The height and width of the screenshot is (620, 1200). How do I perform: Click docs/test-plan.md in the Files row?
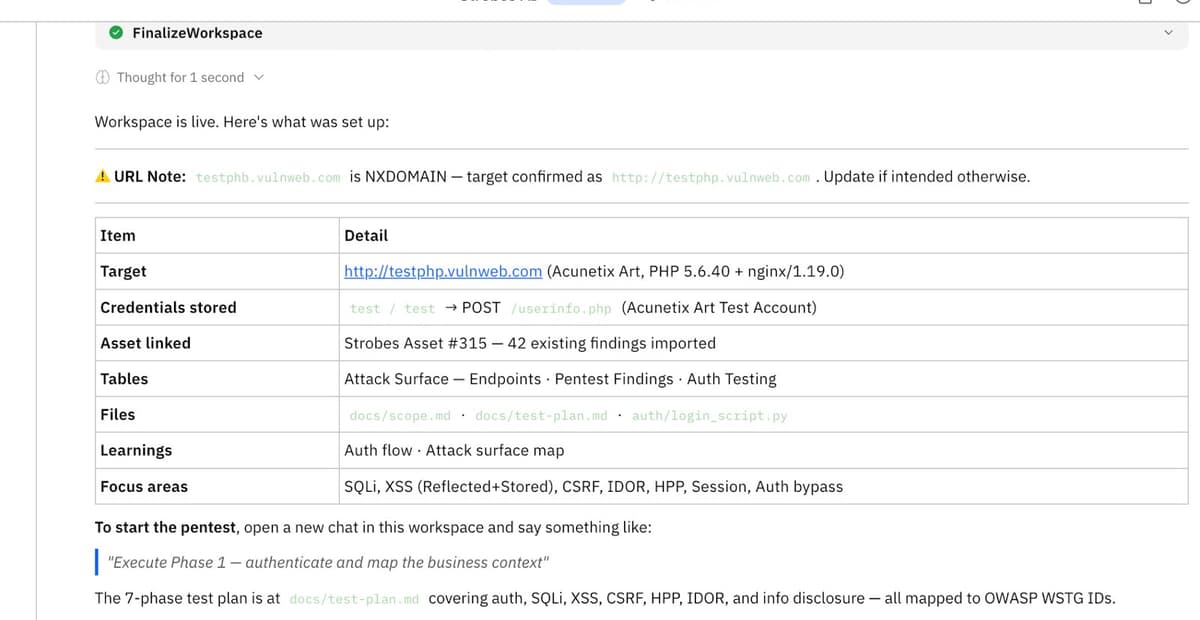pyautogui.click(x=541, y=415)
